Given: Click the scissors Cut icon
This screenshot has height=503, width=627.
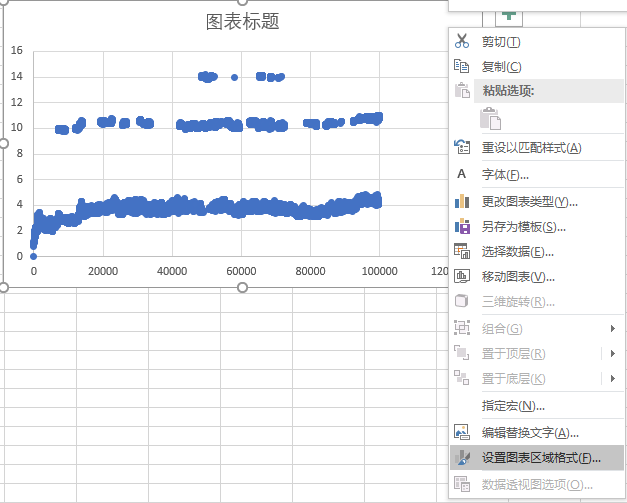Looking at the screenshot, I should [462, 41].
